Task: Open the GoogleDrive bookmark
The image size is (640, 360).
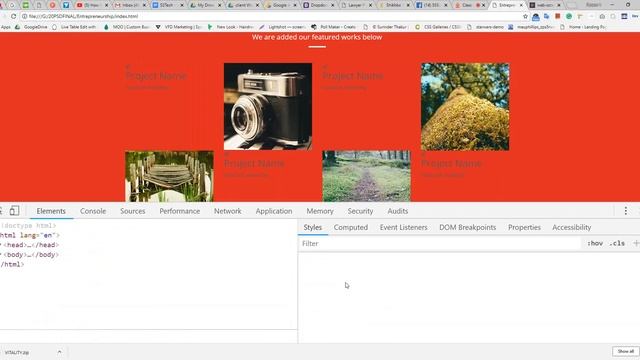Action: 31,27
